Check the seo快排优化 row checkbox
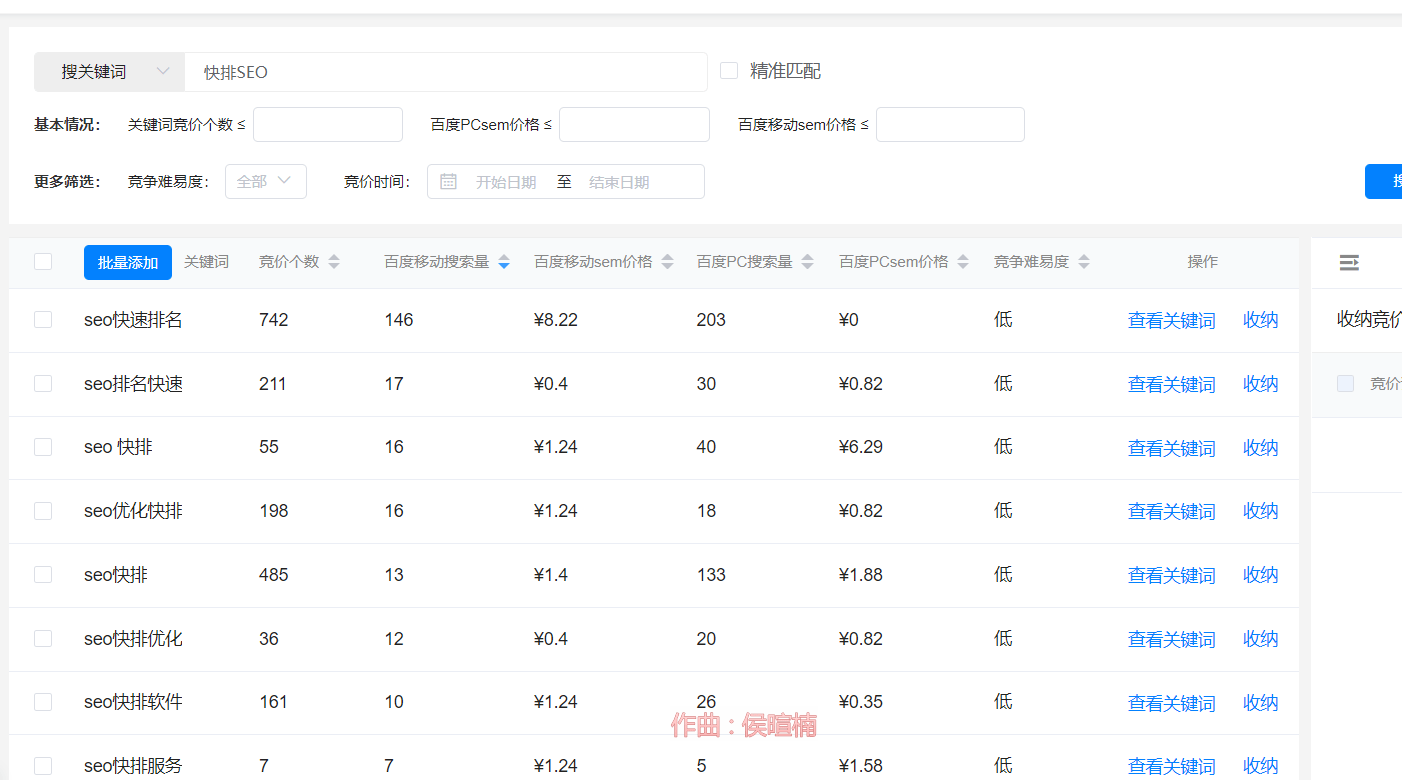1402x780 pixels. pyautogui.click(x=43, y=638)
